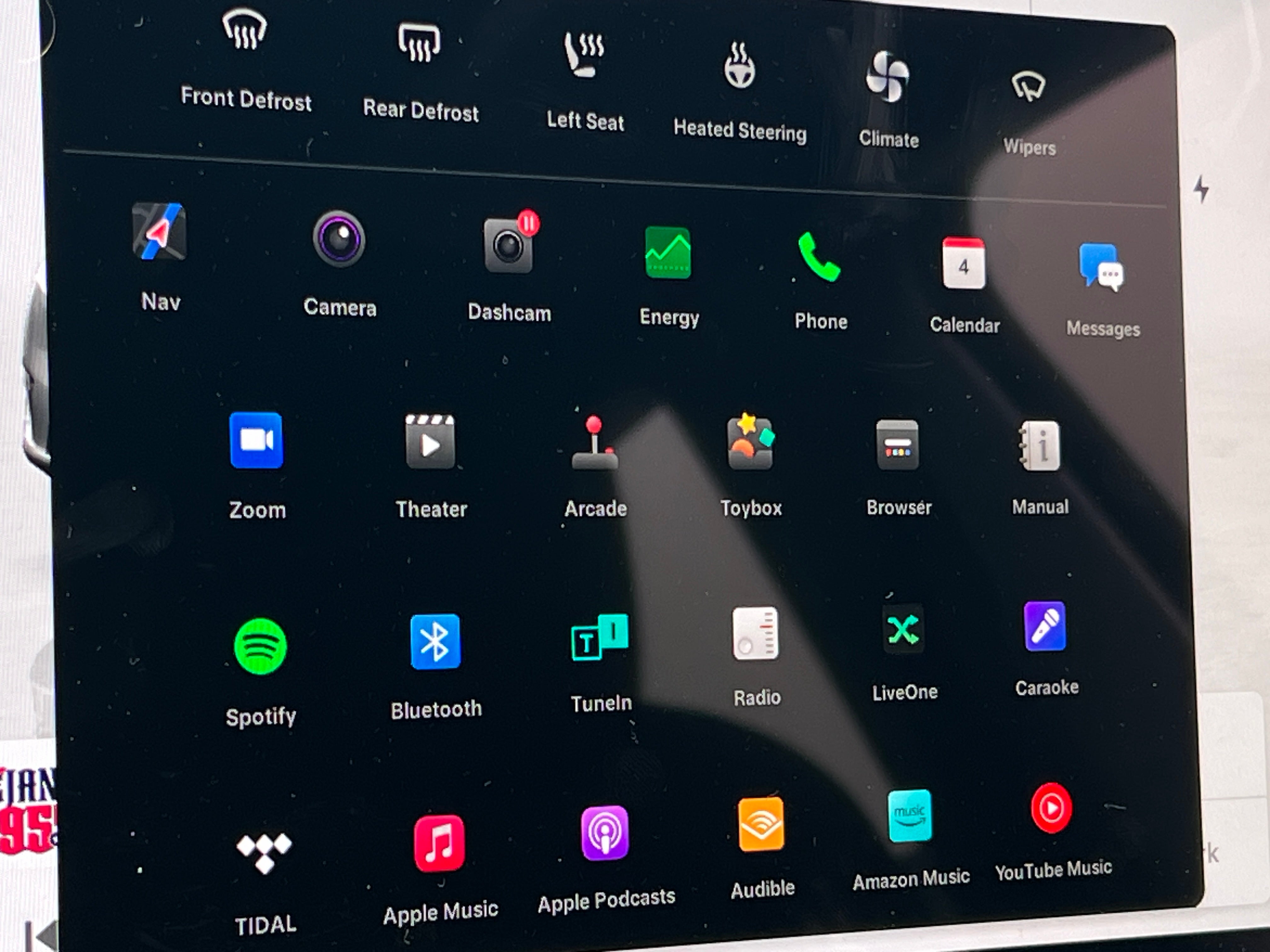
Task: Open Climate controls
Action: point(888,76)
